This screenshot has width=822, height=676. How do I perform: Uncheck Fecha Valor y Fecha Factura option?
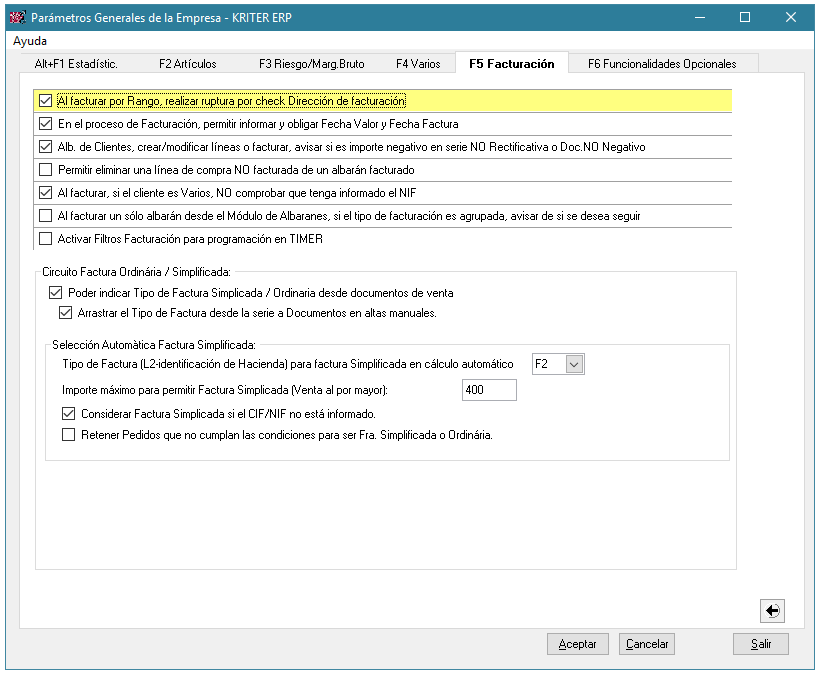pyautogui.click(x=45, y=124)
